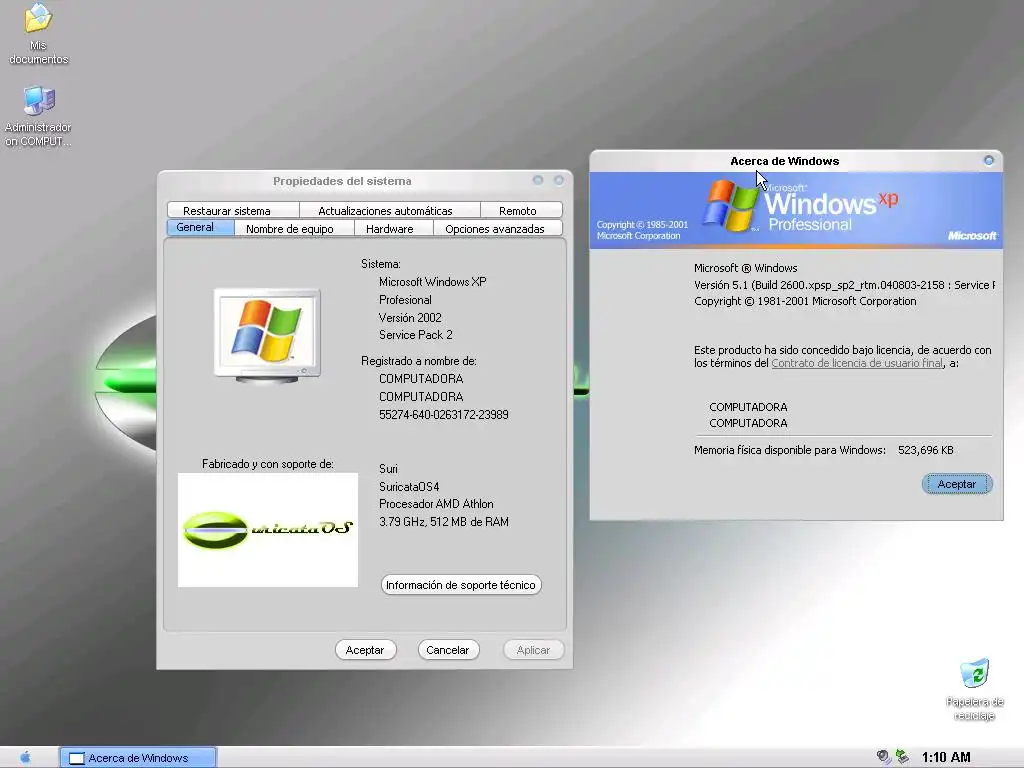Viewport: 1024px width, 768px height.
Task: Click Aceptar in Propiedades del sistema
Action: point(365,650)
